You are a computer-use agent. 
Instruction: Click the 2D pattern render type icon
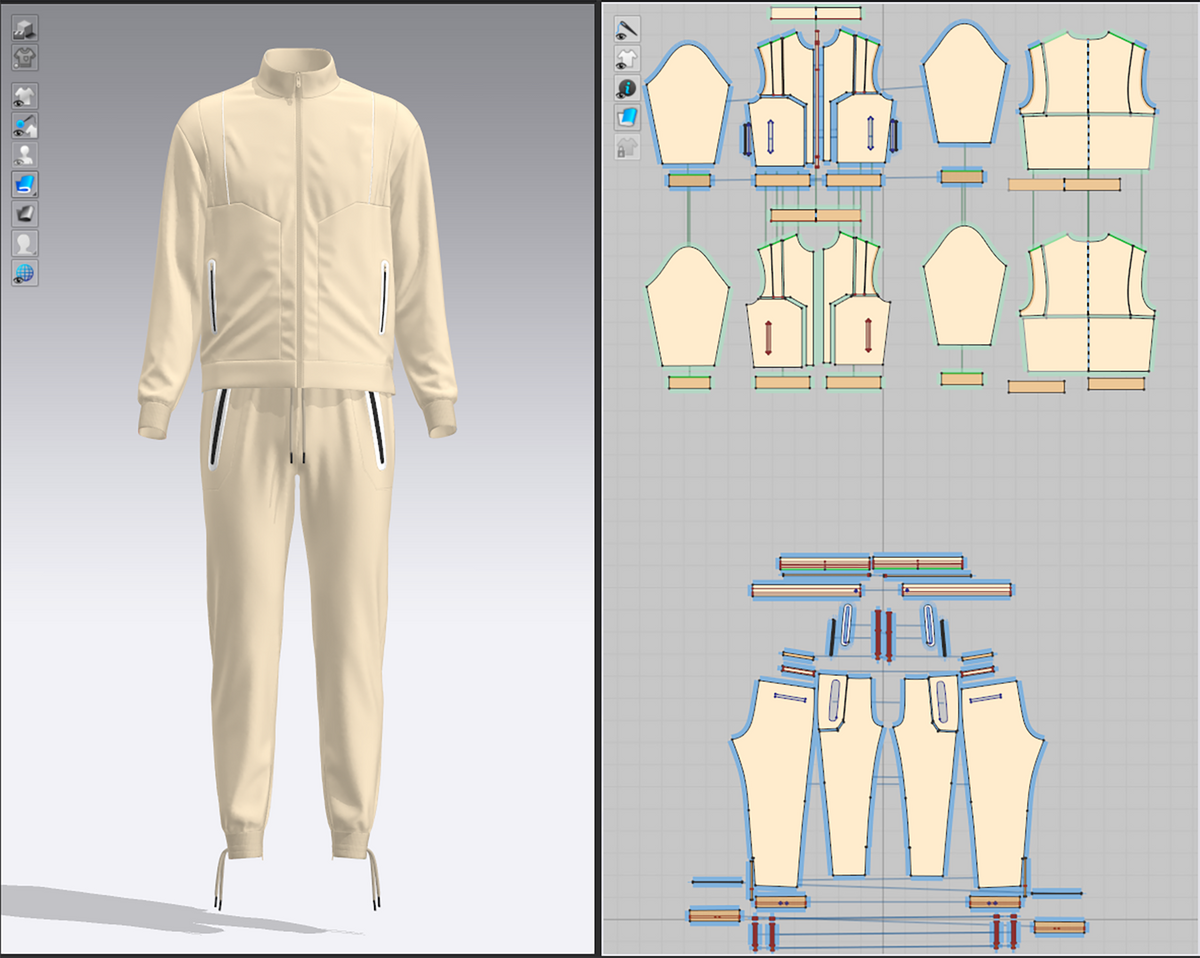[x=627, y=118]
